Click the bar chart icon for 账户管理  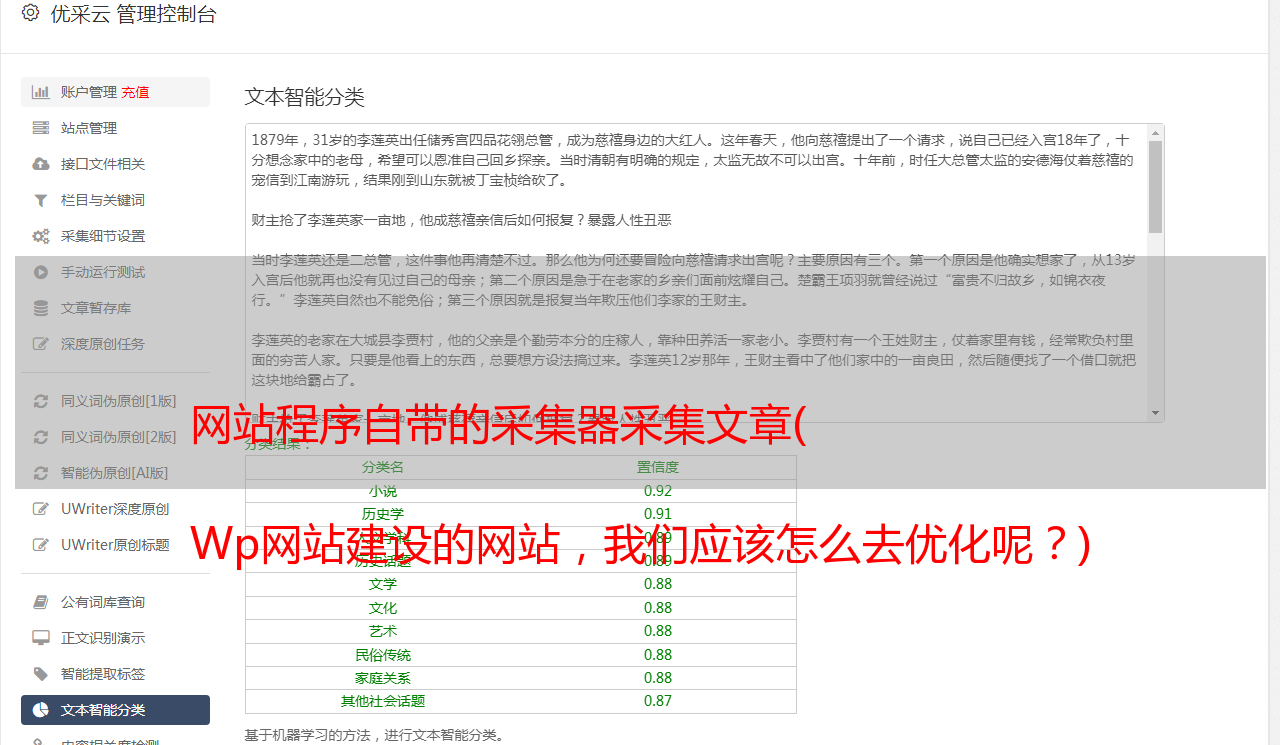[41, 92]
